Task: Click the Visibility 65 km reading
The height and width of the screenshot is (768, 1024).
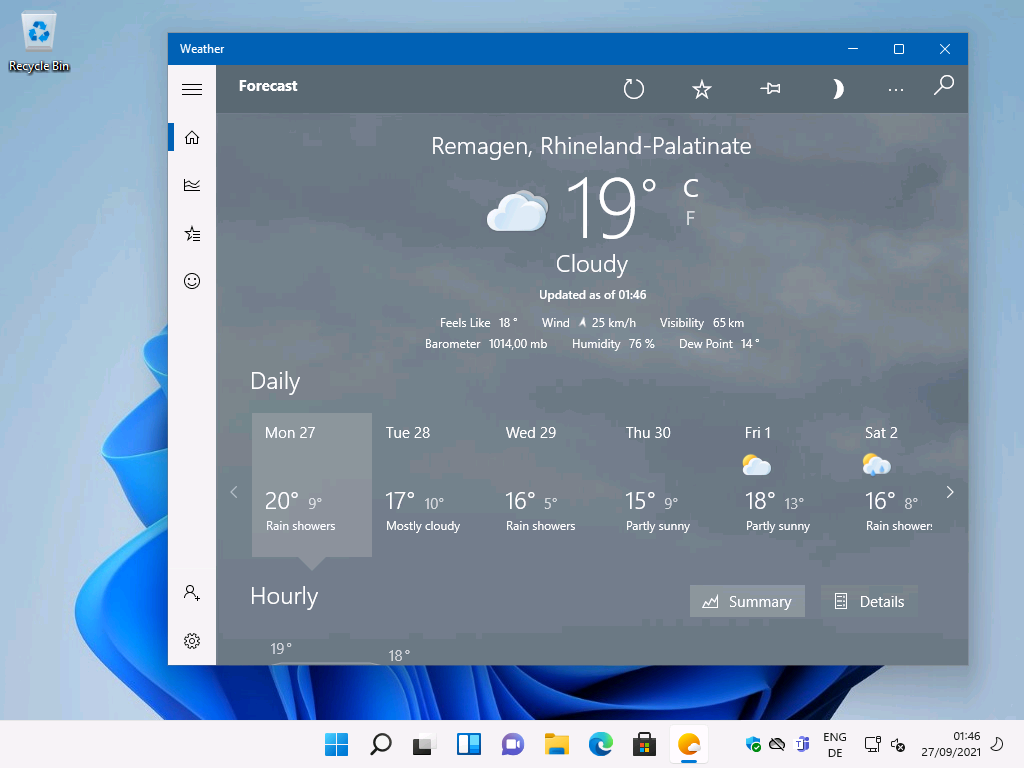Action: click(701, 323)
